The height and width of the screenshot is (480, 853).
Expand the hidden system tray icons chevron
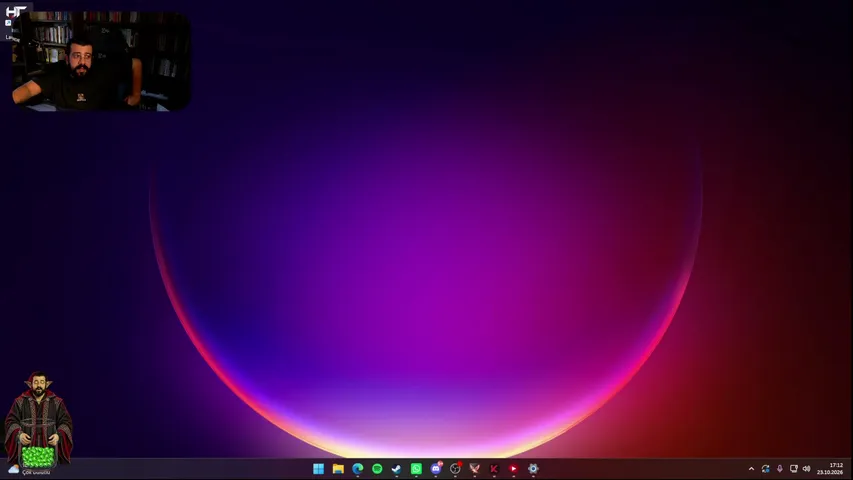pos(751,469)
